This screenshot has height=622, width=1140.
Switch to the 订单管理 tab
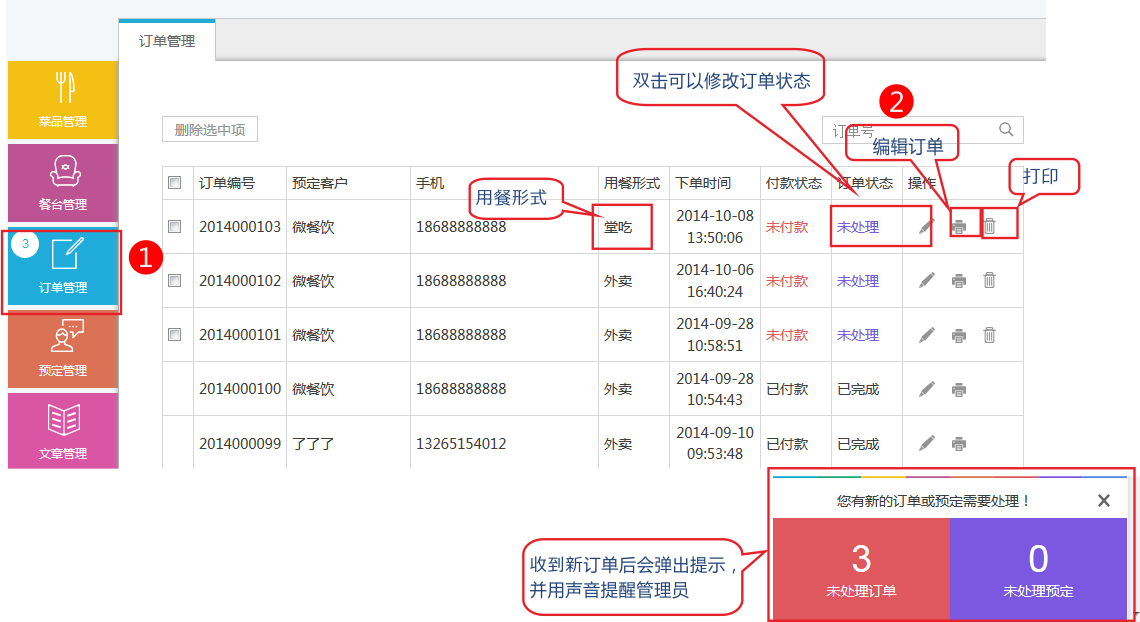(x=167, y=41)
